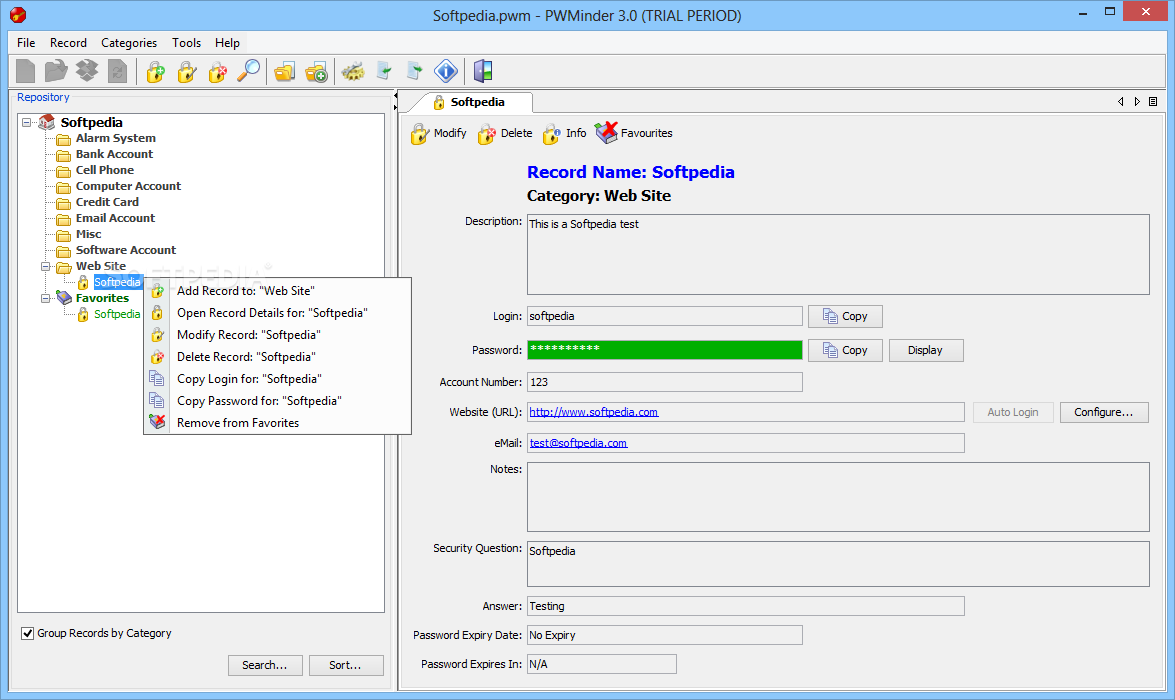The height and width of the screenshot is (700, 1175).
Task: Select the Email Account category
Action: point(115,218)
